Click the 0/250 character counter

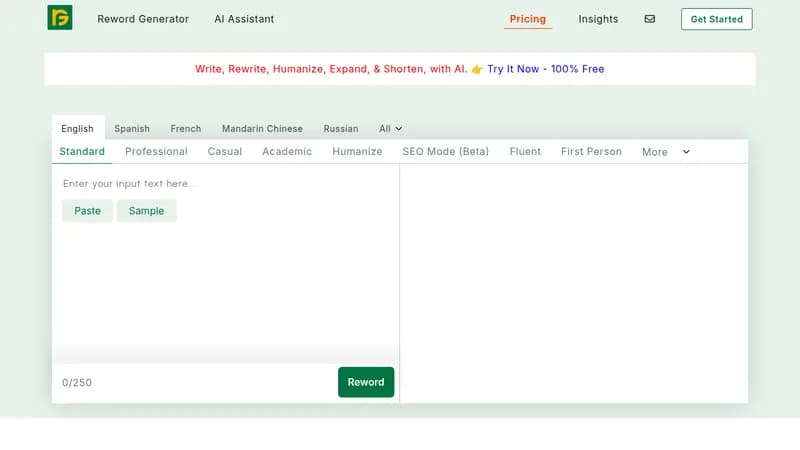[77, 383]
